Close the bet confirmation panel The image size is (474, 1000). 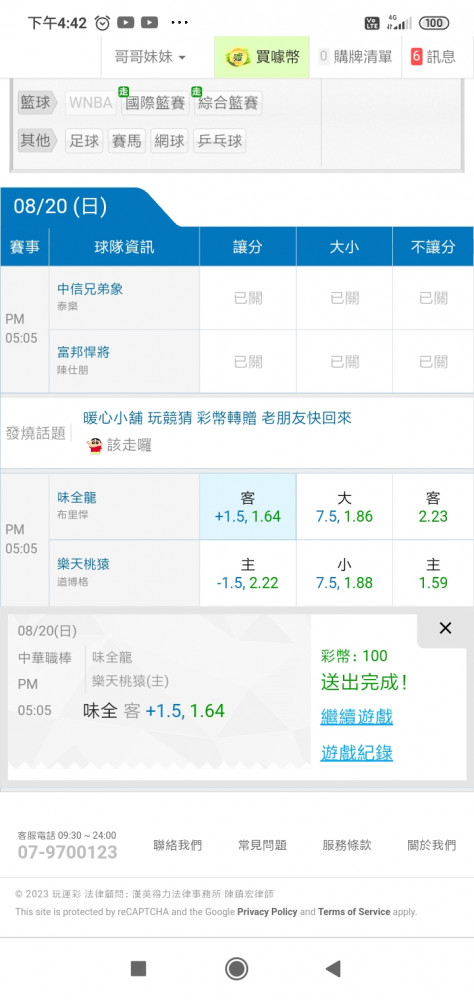tap(445, 628)
